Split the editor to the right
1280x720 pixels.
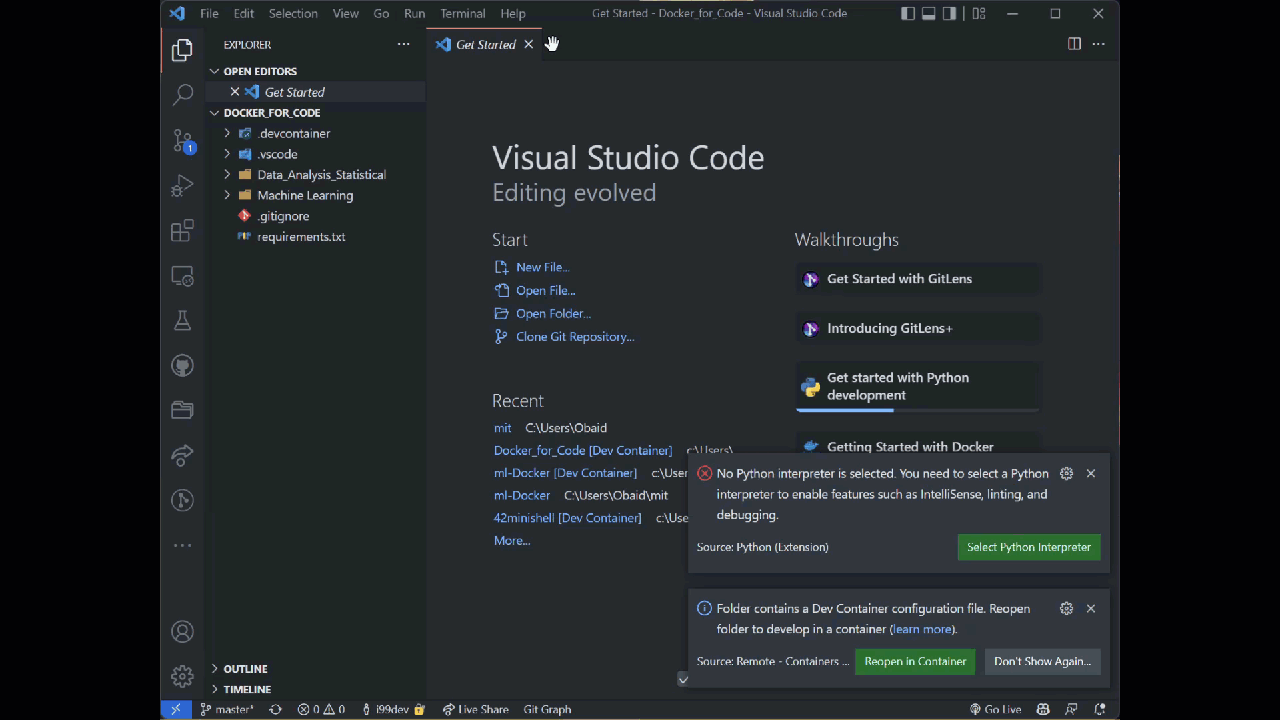(1074, 44)
